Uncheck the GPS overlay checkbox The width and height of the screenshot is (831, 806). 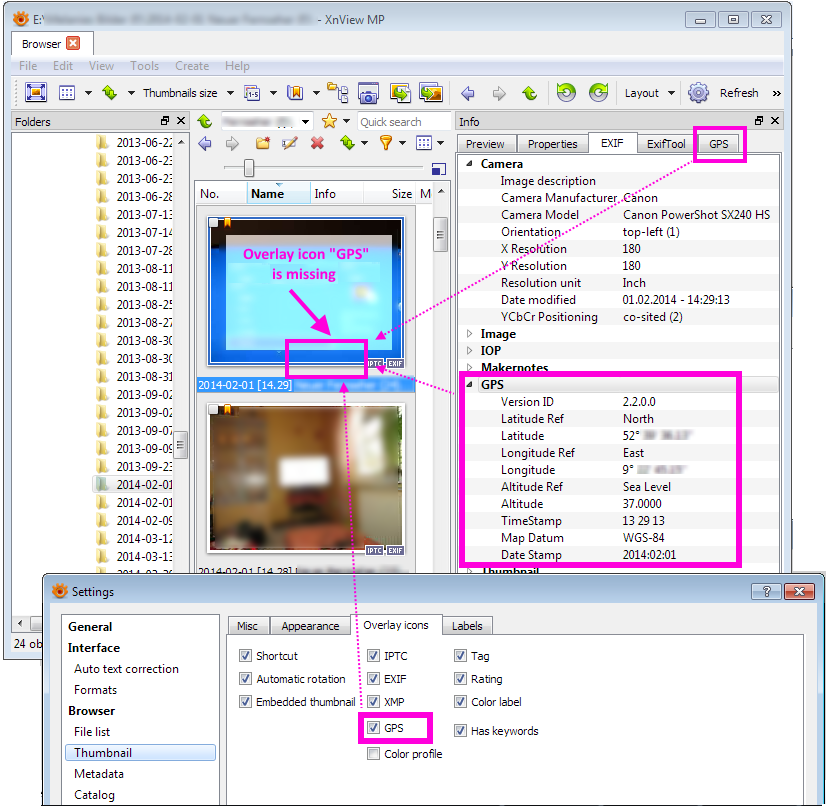[x=374, y=728]
